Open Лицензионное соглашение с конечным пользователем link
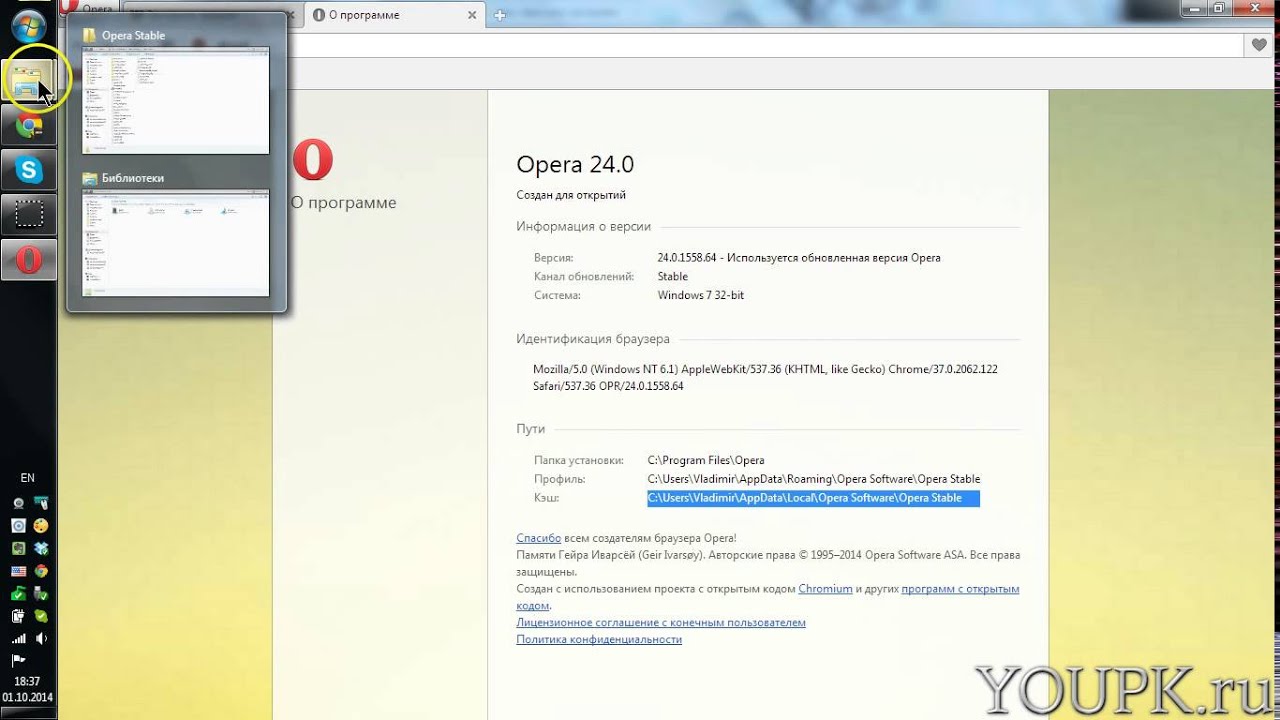This screenshot has width=1280, height=720. 660,622
